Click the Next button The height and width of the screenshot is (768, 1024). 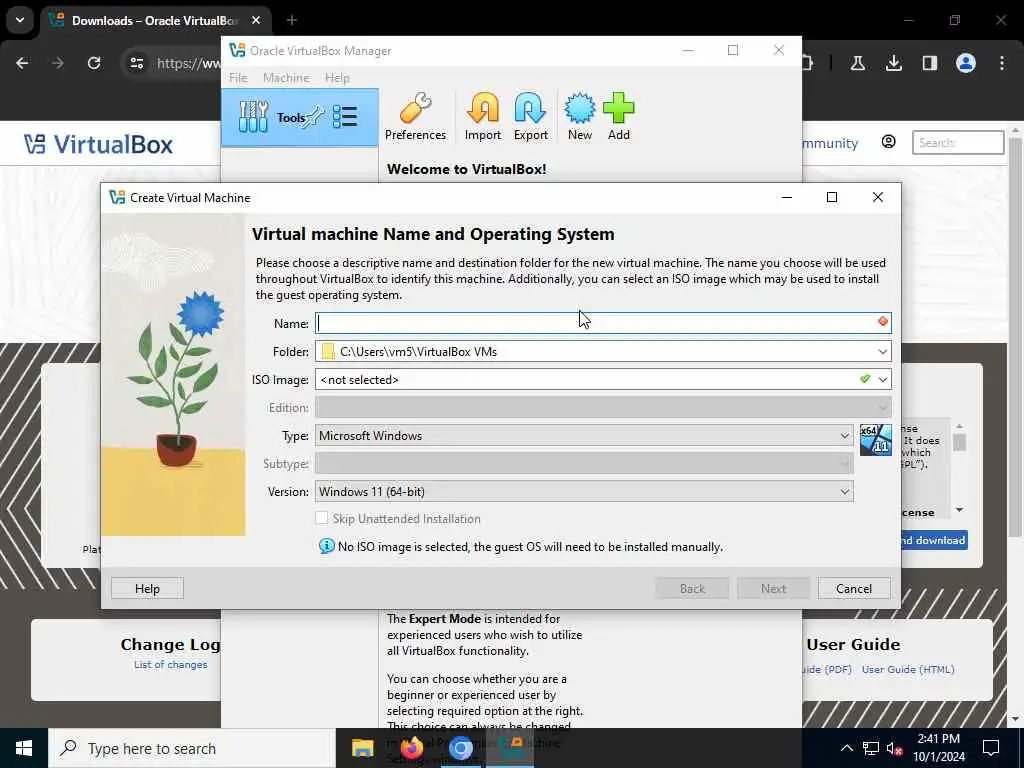click(773, 588)
